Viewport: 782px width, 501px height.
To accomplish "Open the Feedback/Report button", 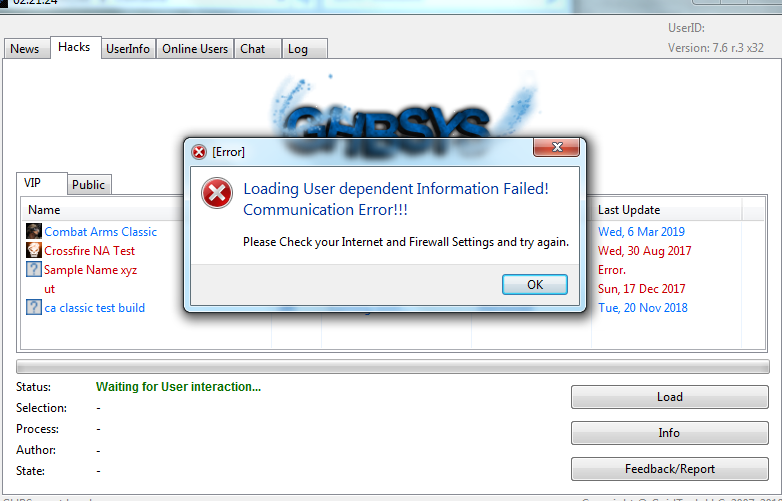I will [670, 469].
